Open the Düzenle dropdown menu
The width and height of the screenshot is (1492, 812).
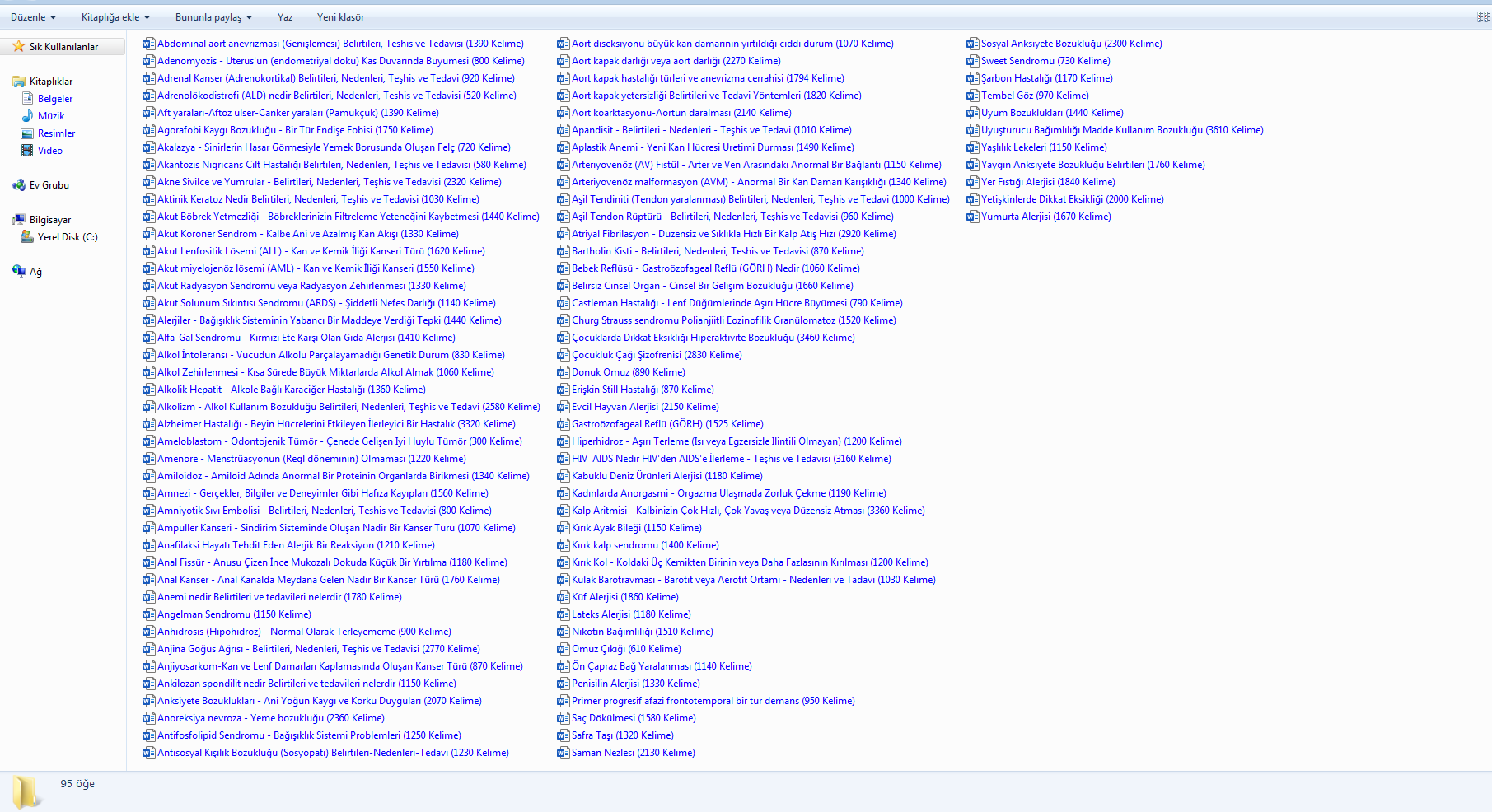[33, 16]
